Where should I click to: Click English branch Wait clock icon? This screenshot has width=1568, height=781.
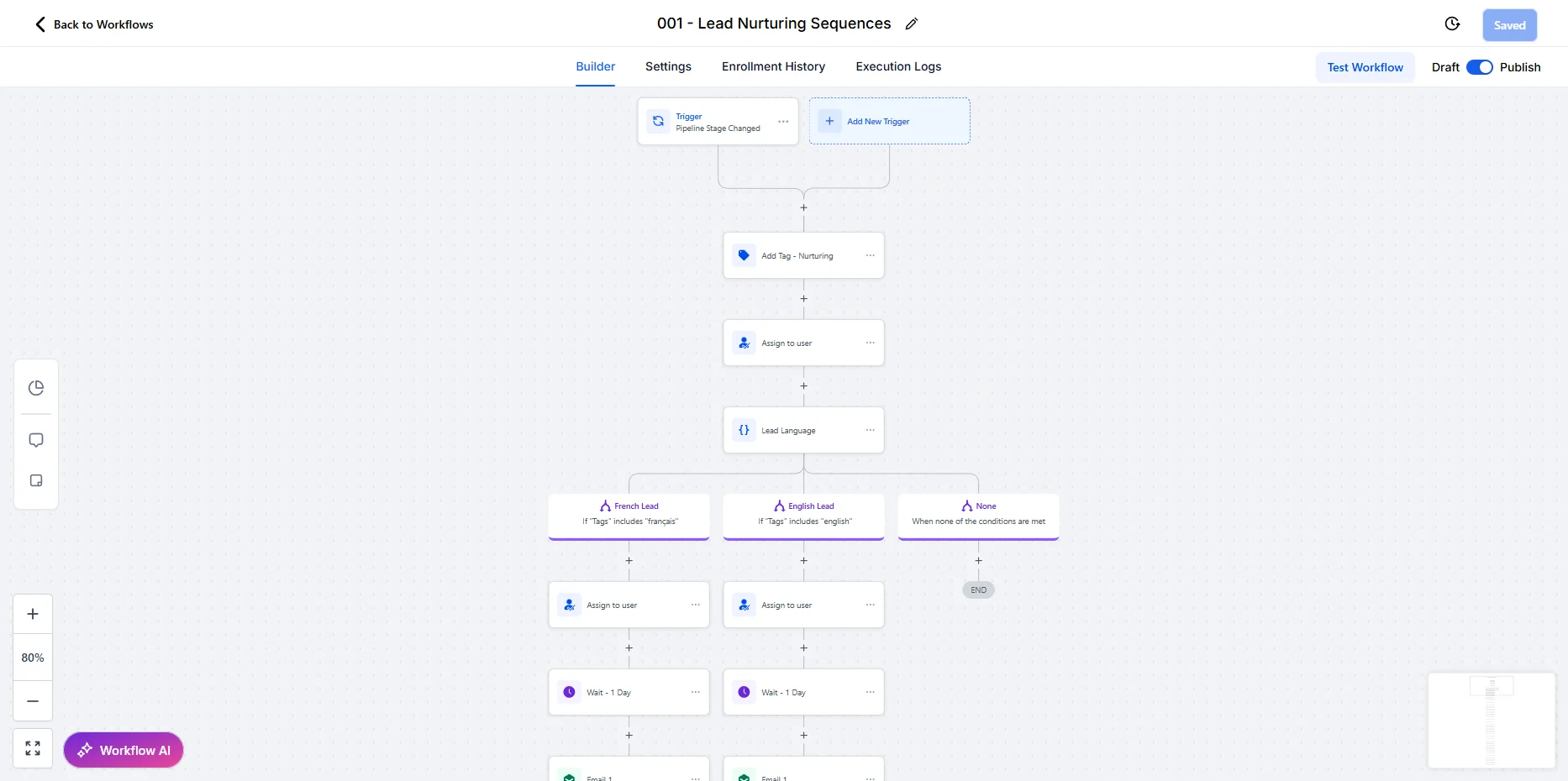point(744,692)
